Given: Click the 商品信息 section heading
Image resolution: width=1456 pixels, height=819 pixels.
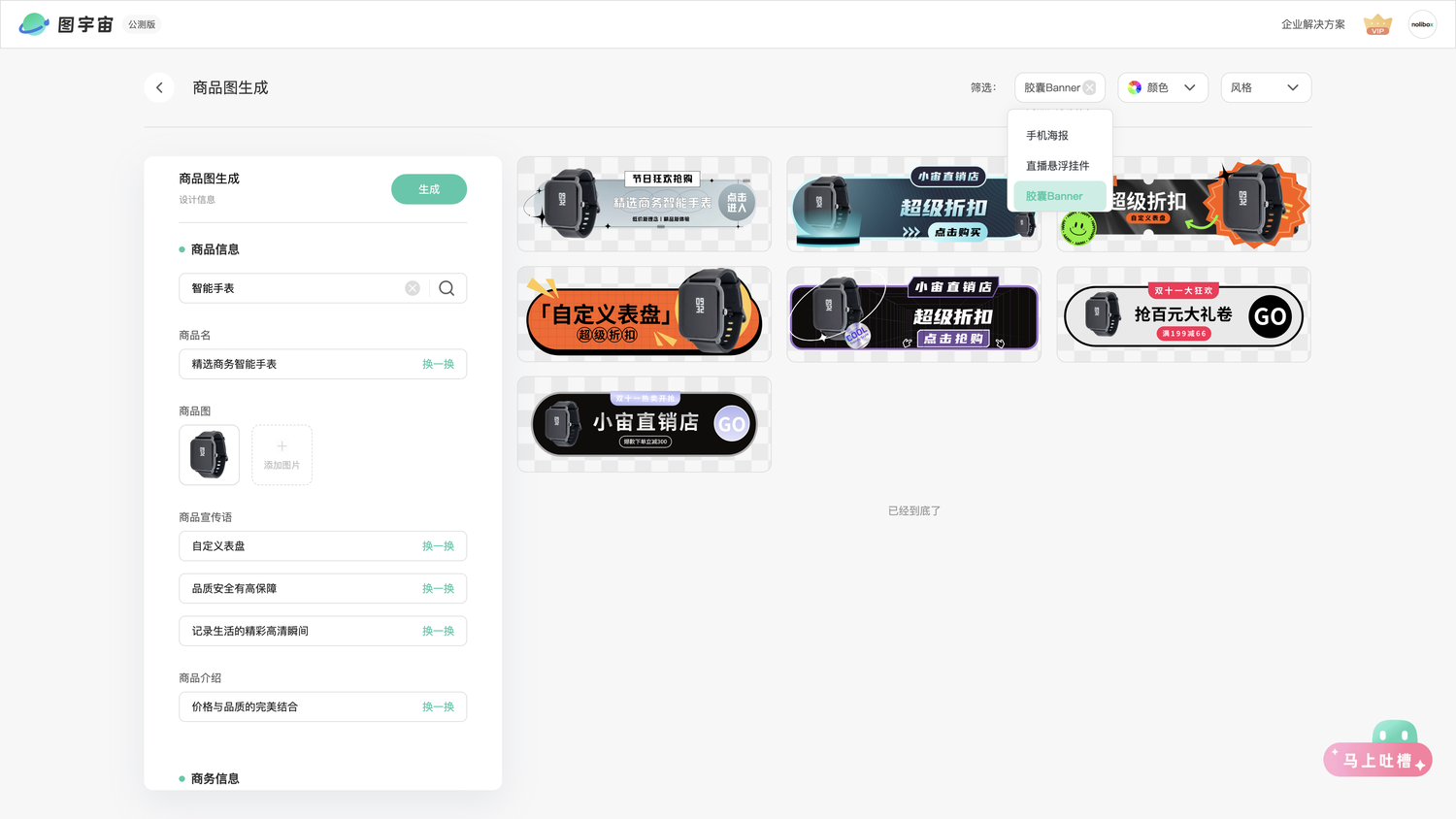Looking at the screenshot, I should 215,249.
